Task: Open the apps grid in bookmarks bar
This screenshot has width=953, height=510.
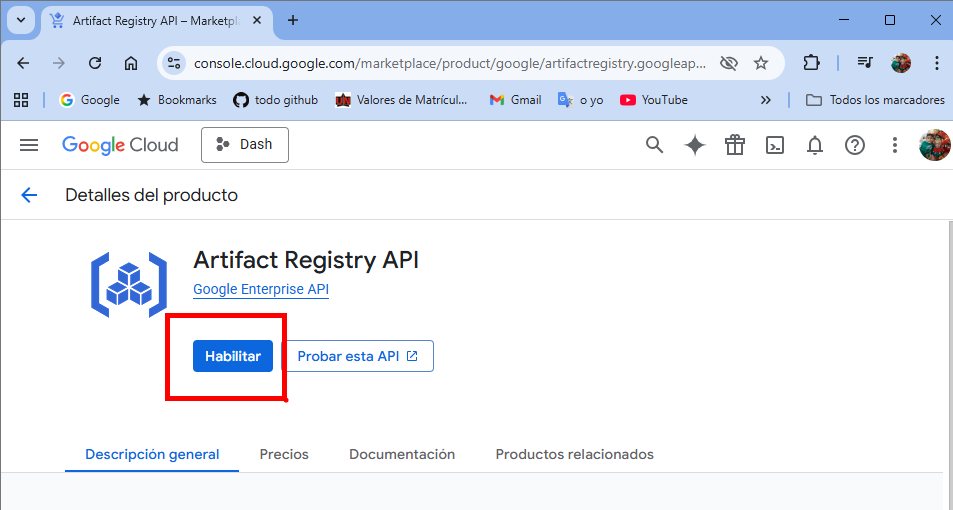Action: point(21,100)
